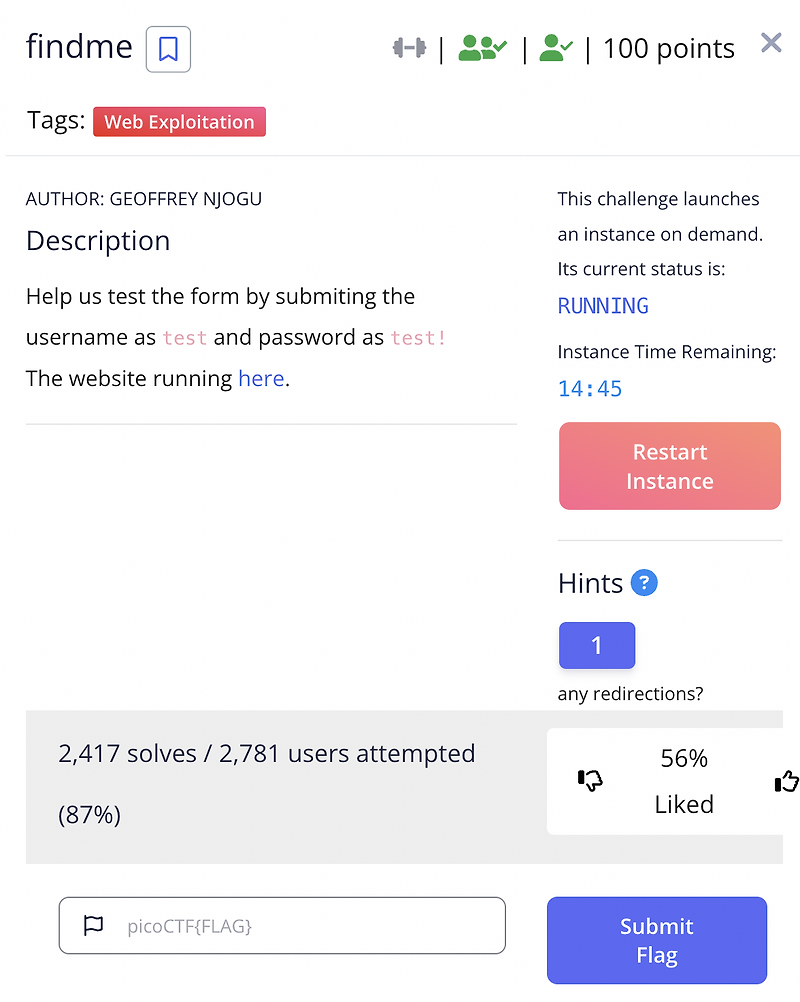Open the website via the here link

click(x=261, y=378)
